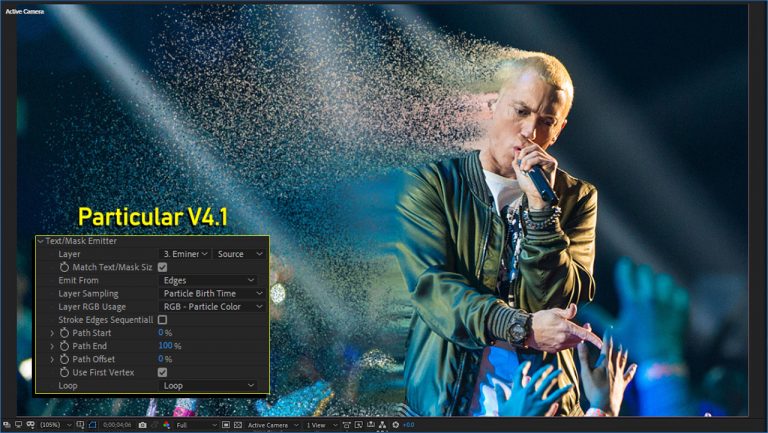Enable Stroke Edges Sequentially checkbox
Screen dimensions: 768x433
[x=163, y=320]
